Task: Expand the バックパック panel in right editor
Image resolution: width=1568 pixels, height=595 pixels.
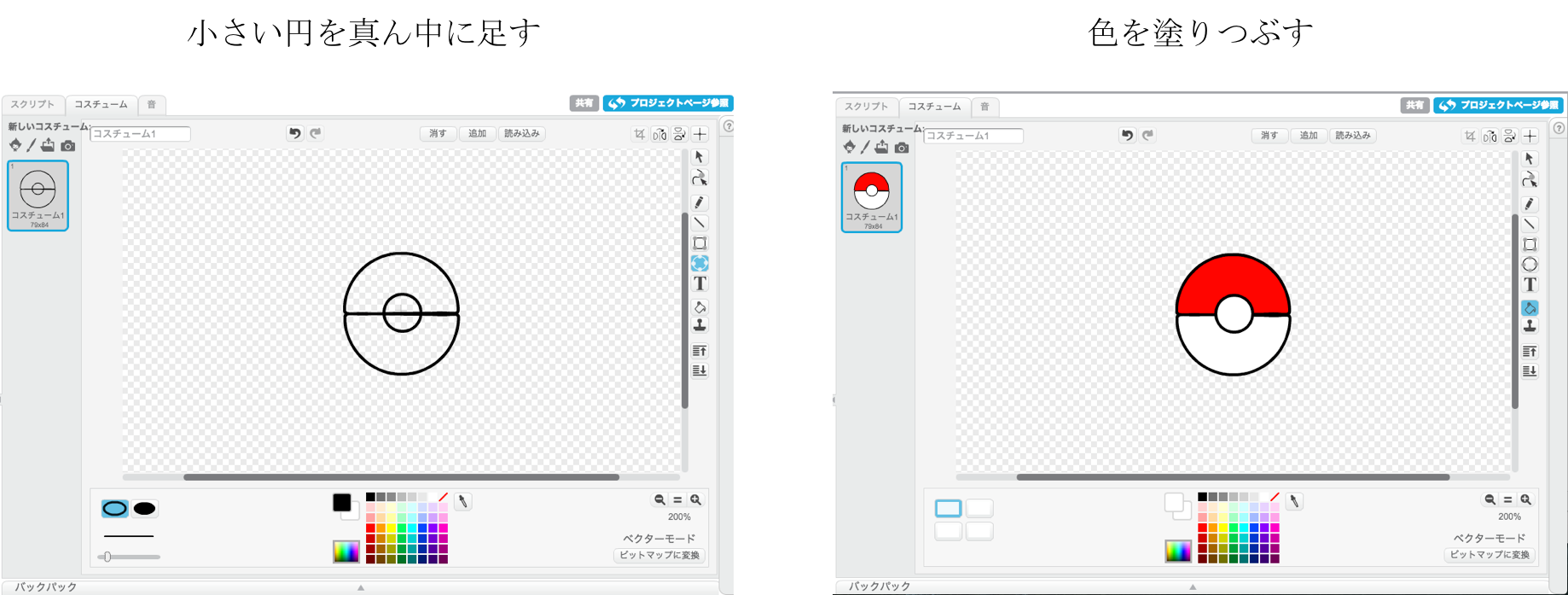Action: [1193, 587]
